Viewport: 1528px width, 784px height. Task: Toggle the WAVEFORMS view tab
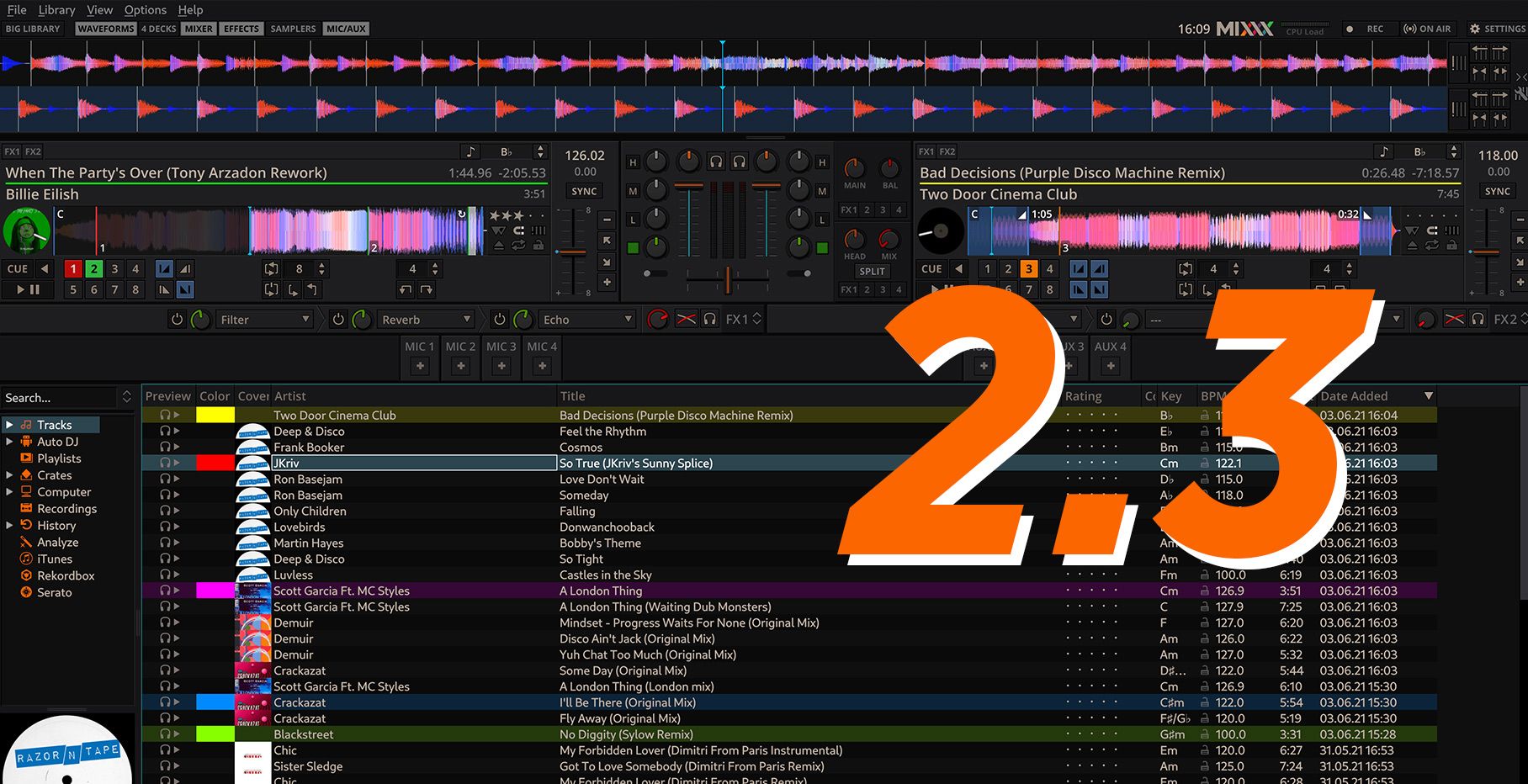click(x=105, y=29)
